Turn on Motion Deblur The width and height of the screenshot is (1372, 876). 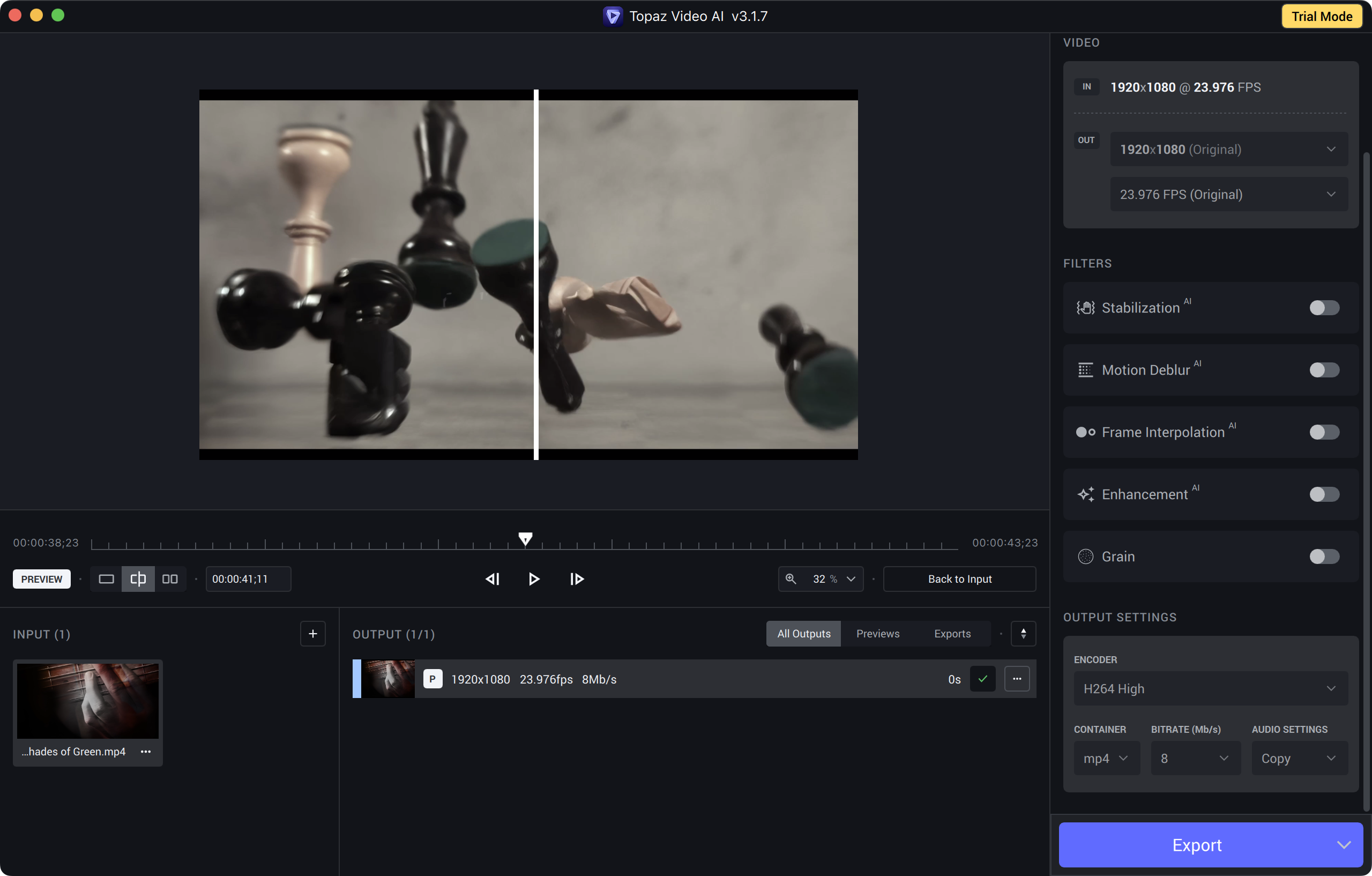(x=1324, y=370)
